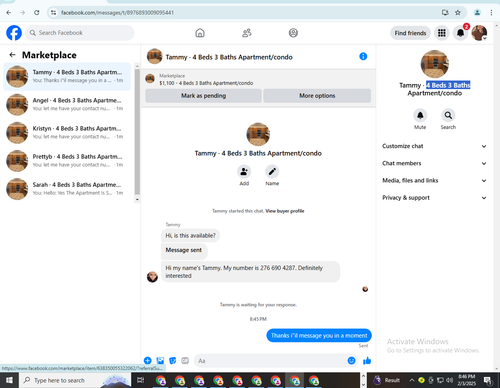Click Find friends button
The image size is (500, 388).
pyautogui.click(x=410, y=33)
